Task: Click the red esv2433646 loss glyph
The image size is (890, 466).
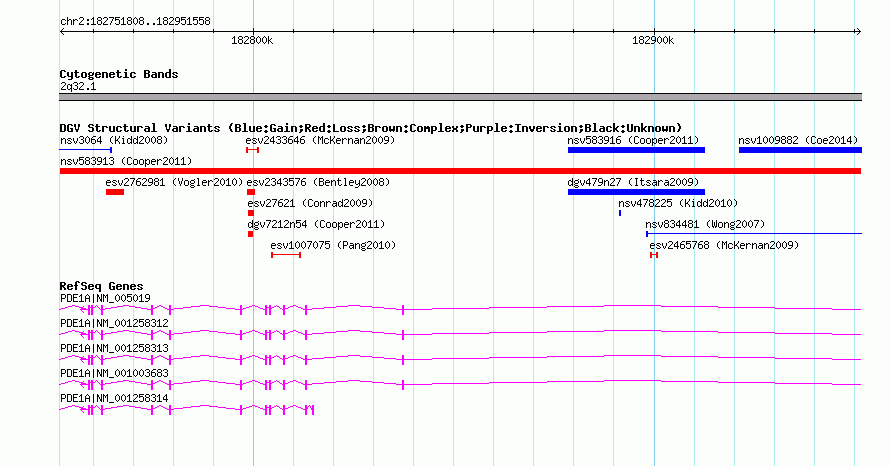Action: [253, 150]
